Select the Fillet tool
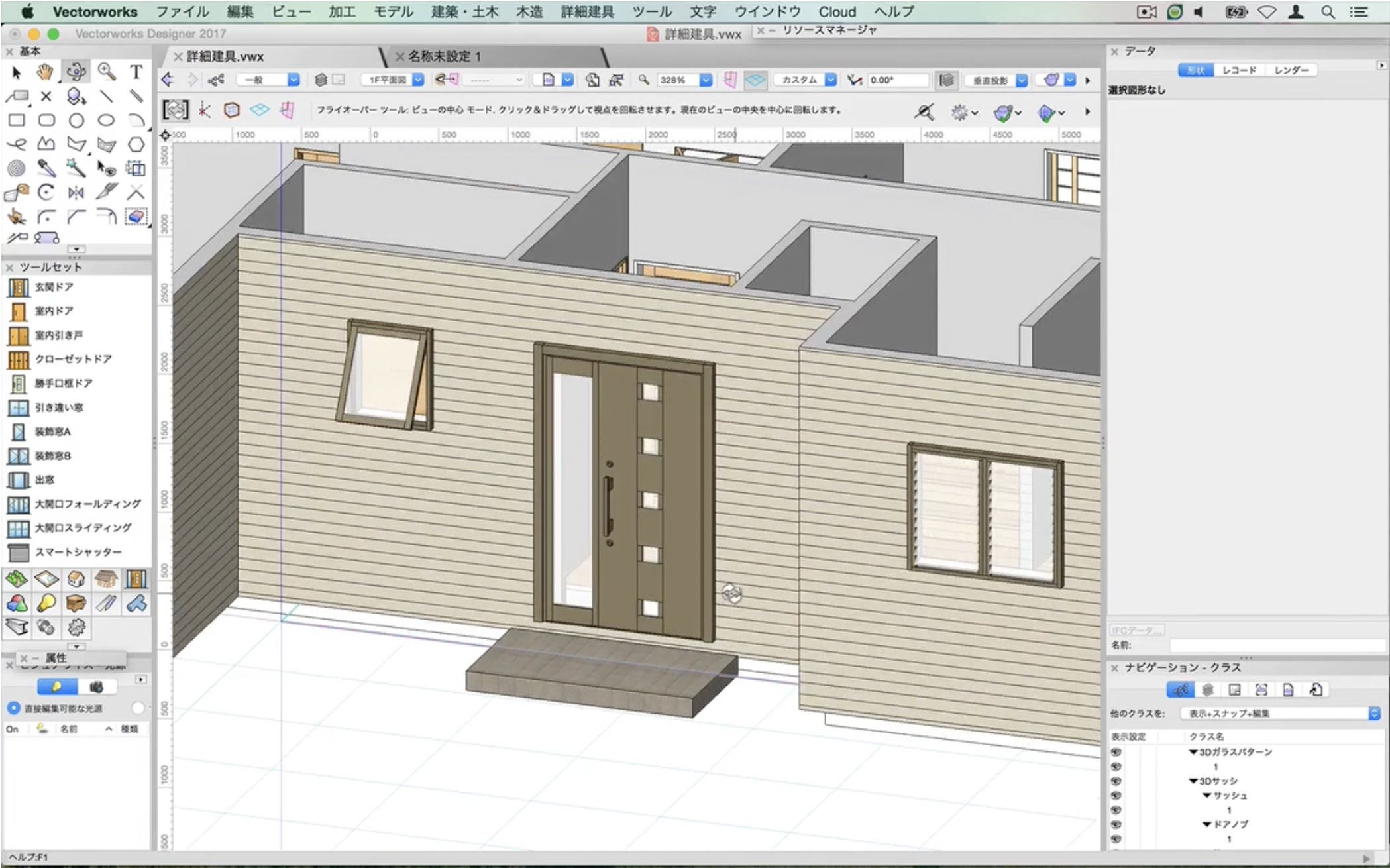Screen dimensions: 1390x868 coord(46,217)
